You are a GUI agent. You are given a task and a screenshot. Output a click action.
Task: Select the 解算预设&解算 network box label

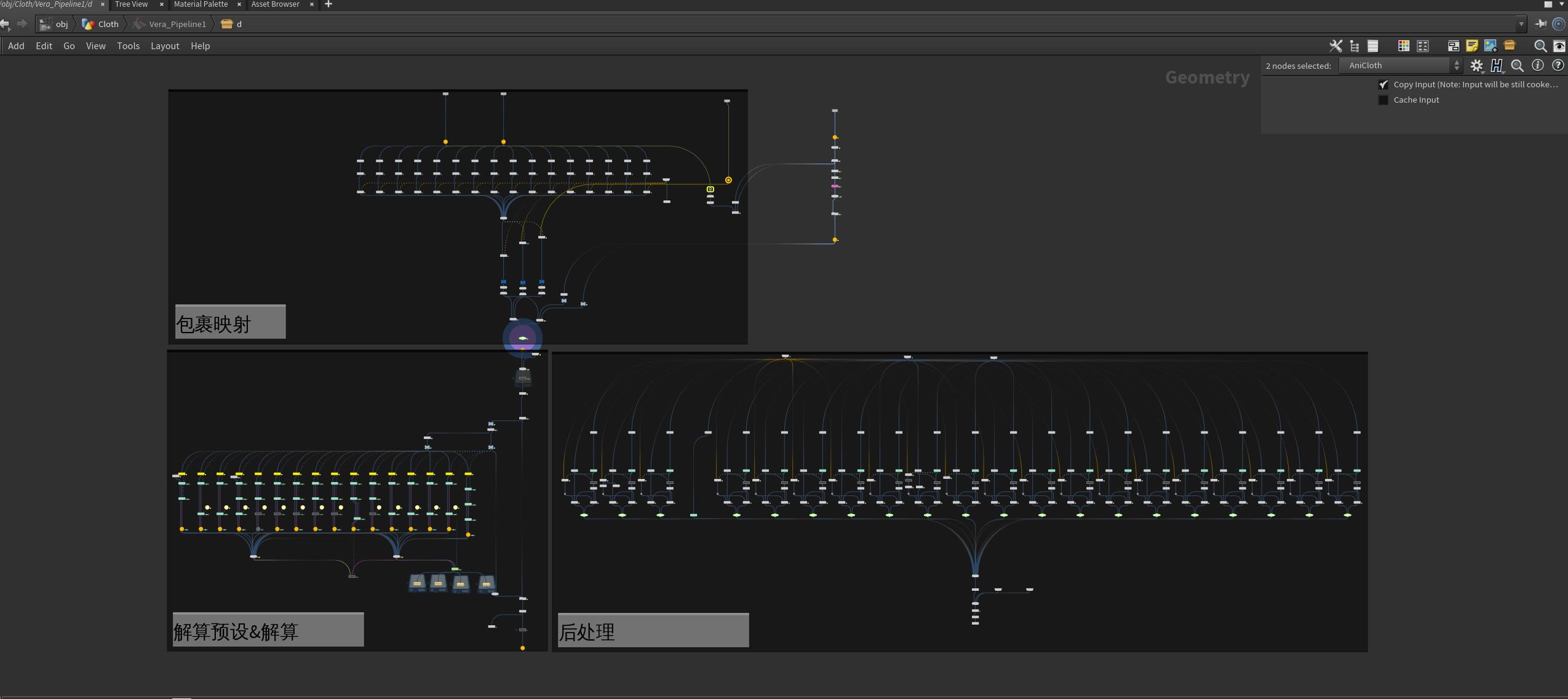click(x=268, y=630)
